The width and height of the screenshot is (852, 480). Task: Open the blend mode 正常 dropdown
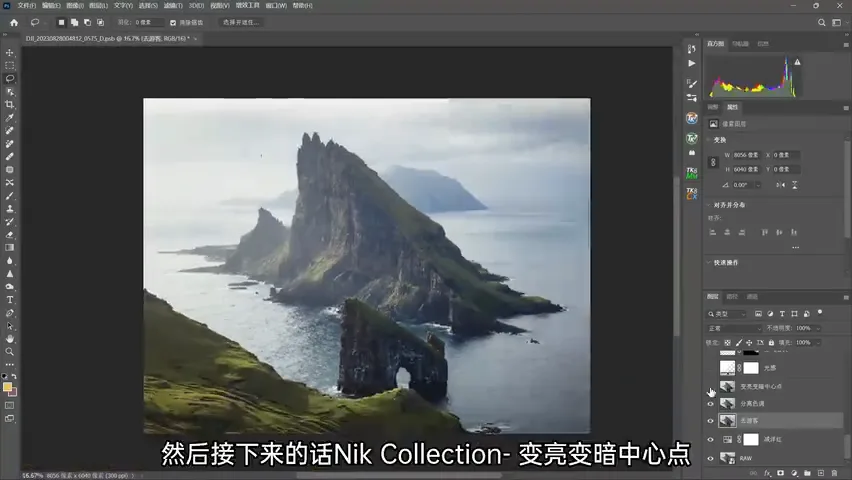735,328
